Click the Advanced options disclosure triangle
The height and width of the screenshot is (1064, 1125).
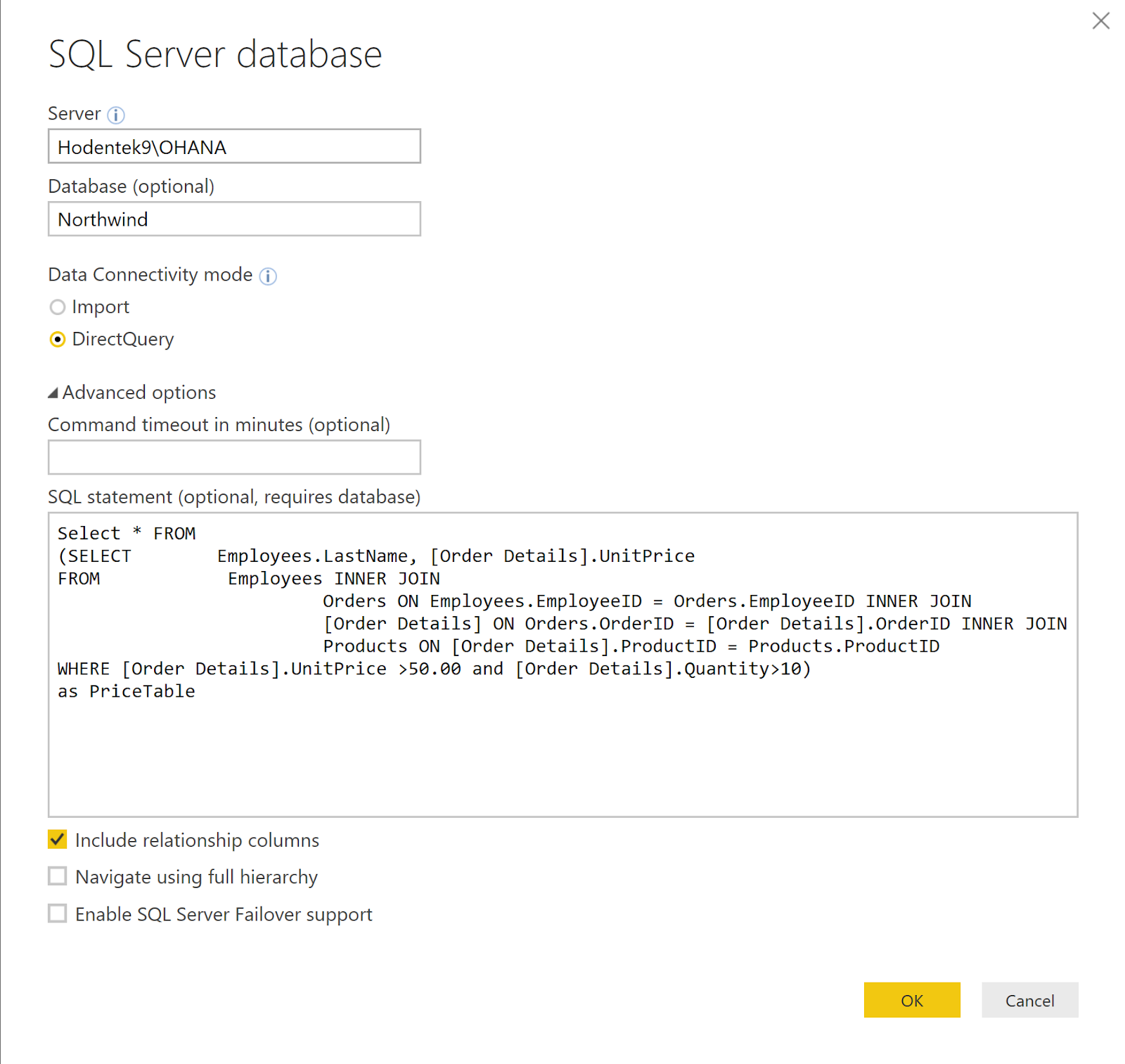pyautogui.click(x=53, y=392)
